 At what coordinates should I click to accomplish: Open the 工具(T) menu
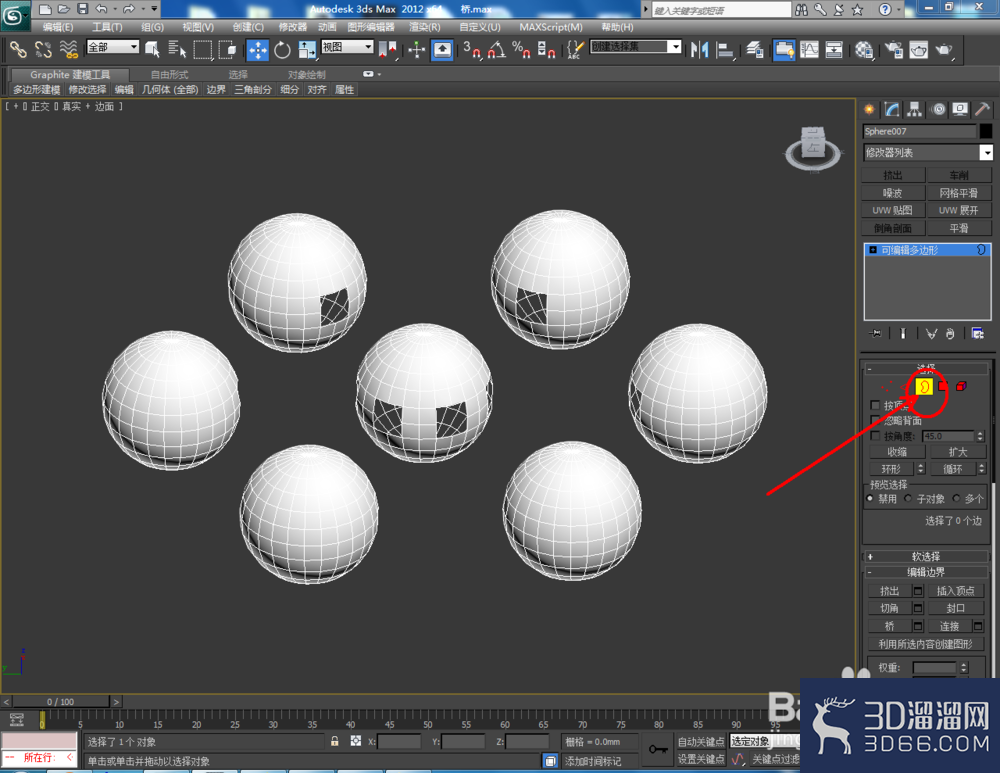point(107,27)
